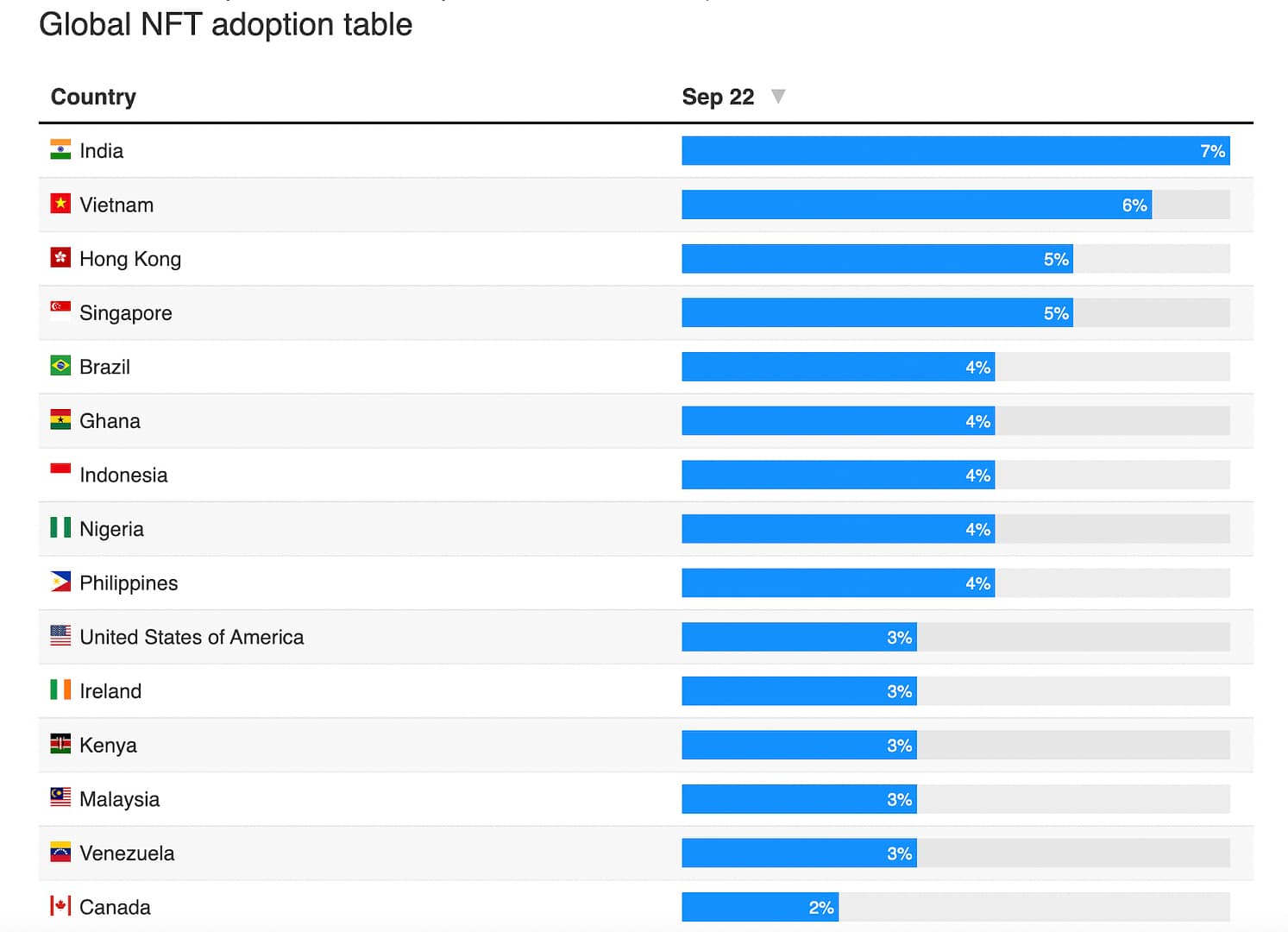Select the Venezuela flag icon
Viewport: 1288px width, 932px height.
pyautogui.click(x=60, y=853)
